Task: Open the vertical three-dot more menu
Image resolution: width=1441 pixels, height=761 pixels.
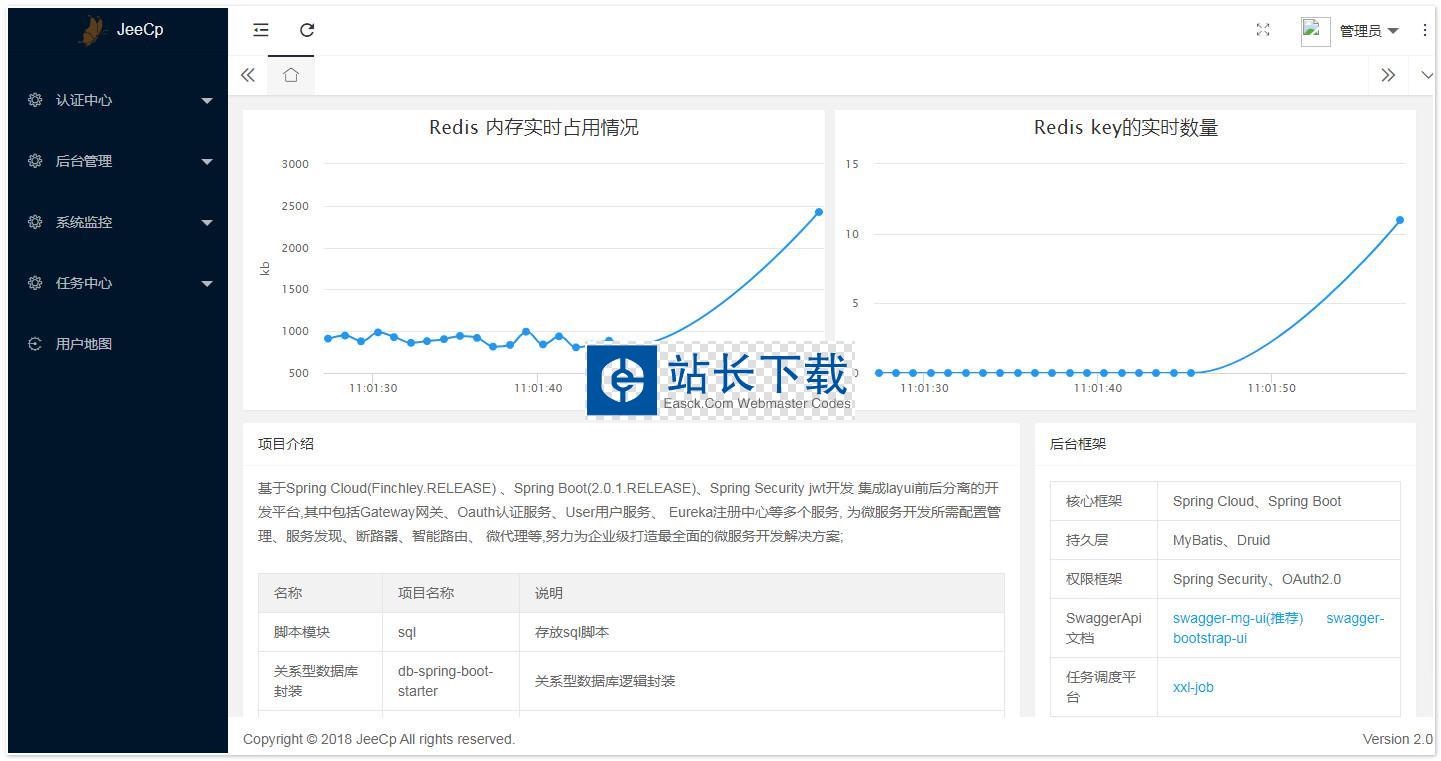Action: point(1424,30)
